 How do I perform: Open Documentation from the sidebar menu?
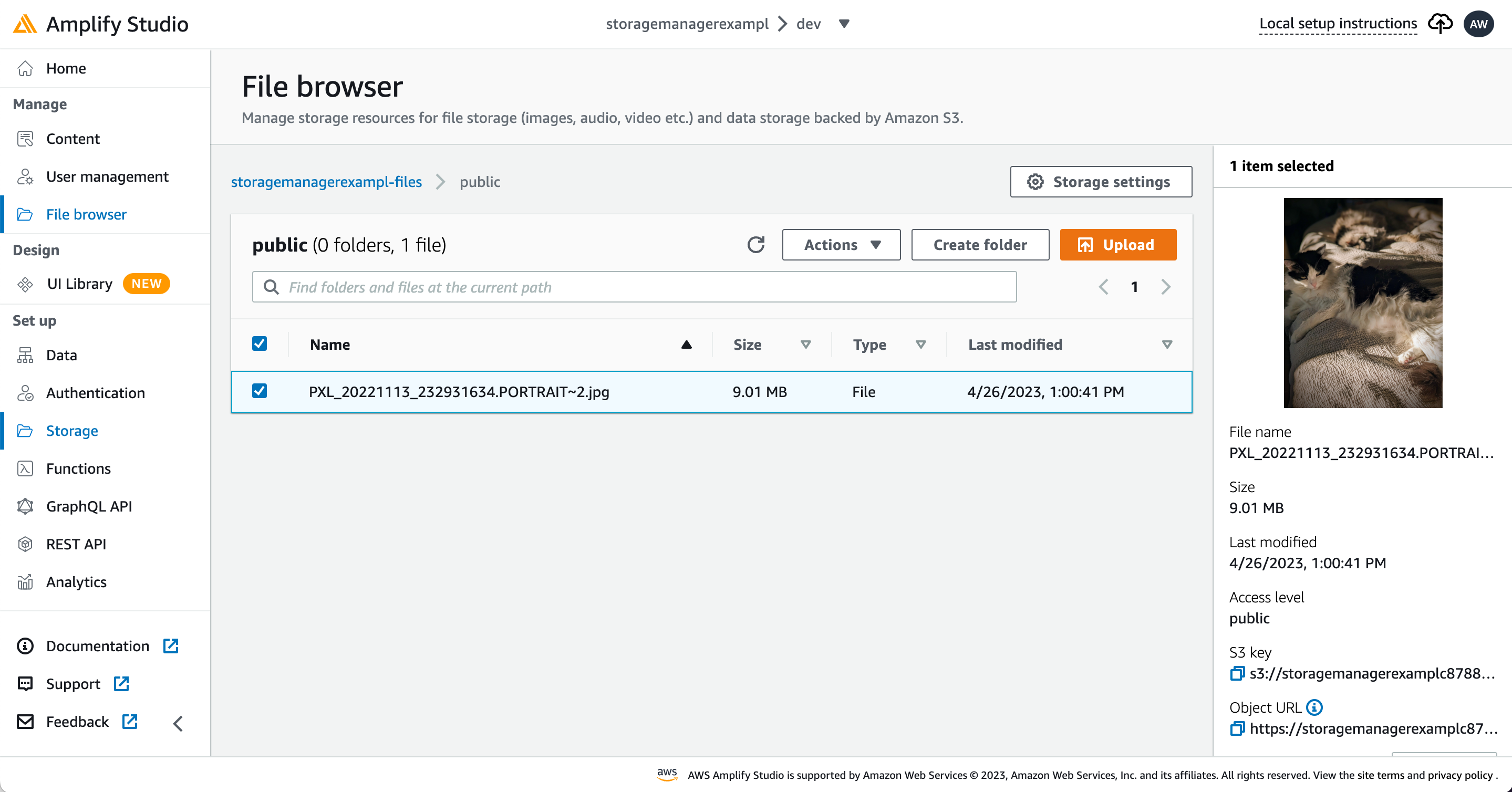point(97,645)
